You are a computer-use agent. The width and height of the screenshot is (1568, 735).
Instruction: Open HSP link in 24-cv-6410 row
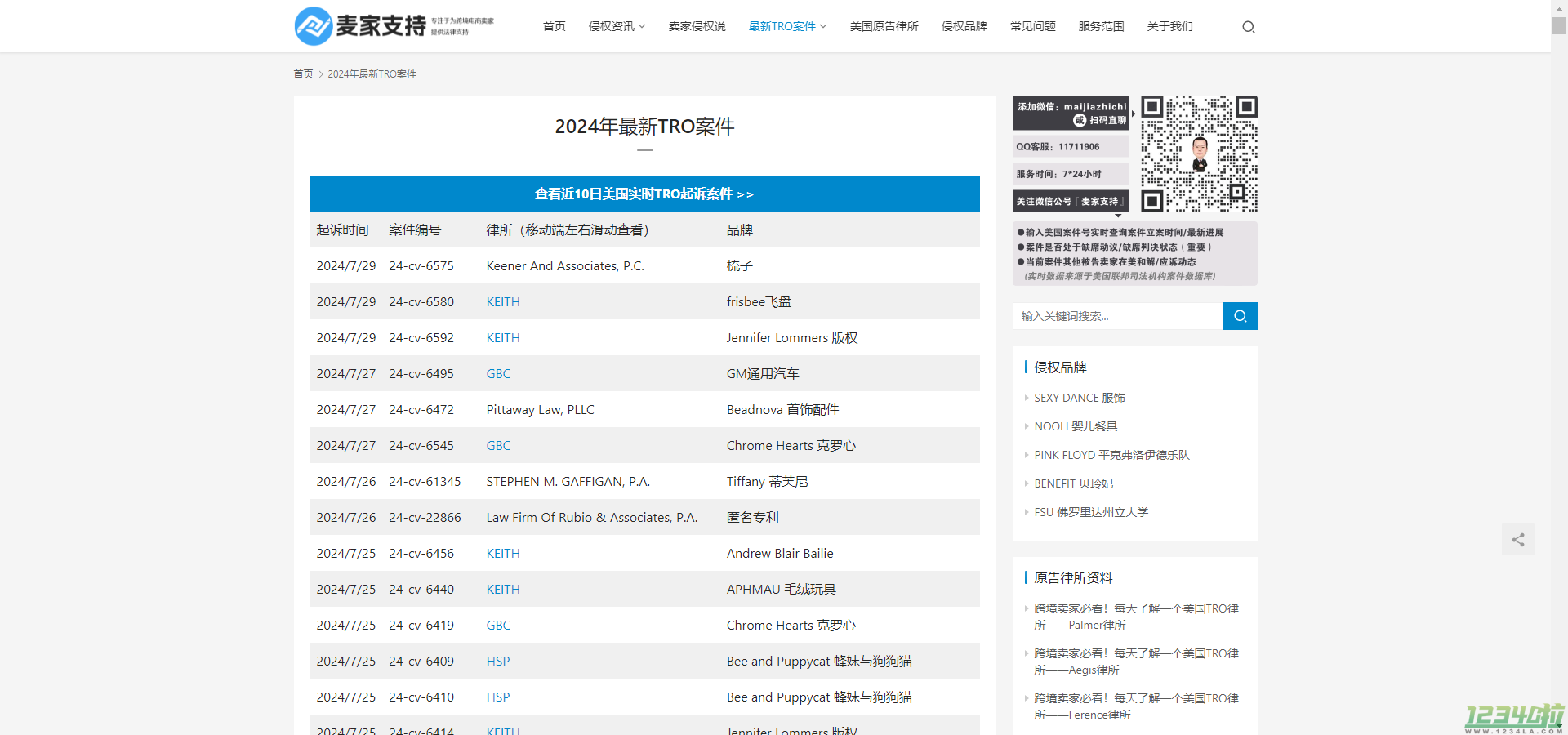(498, 697)
